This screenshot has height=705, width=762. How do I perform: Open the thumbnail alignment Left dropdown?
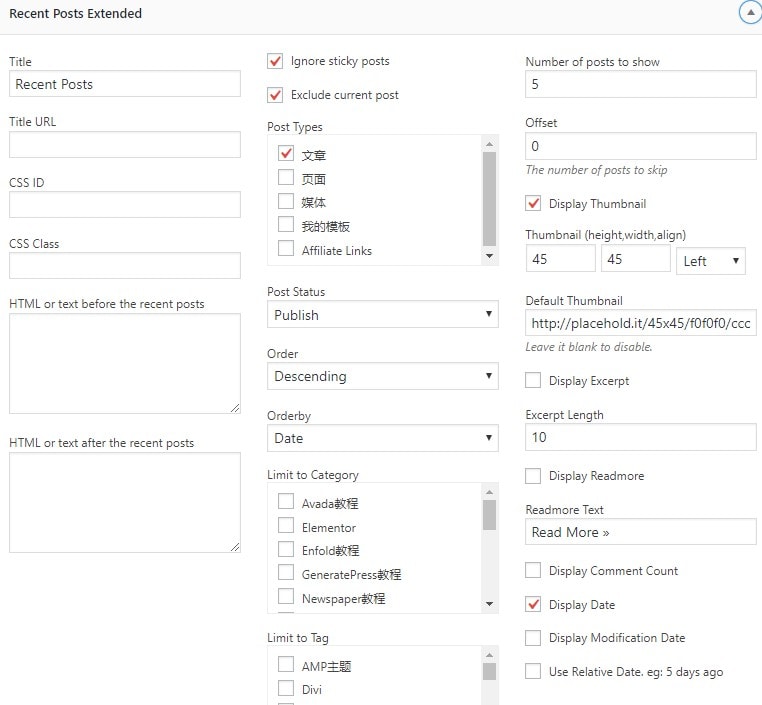pyautogui.click(x=711, y=261)
